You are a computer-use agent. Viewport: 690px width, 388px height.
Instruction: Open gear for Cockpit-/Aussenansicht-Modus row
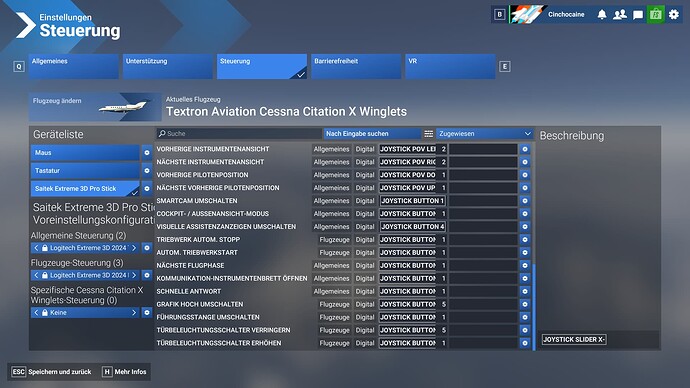[x=525, y=214]
